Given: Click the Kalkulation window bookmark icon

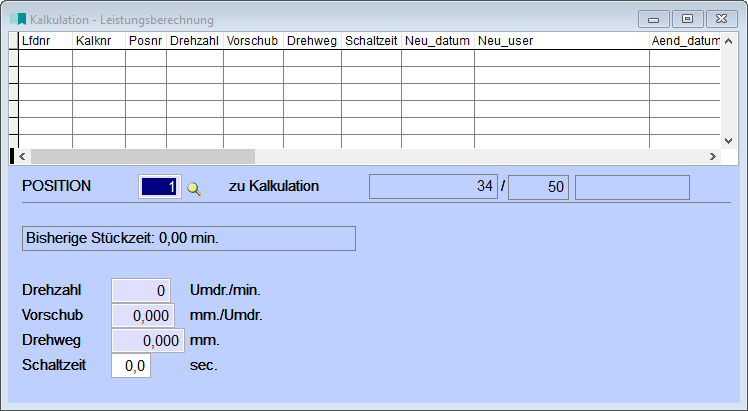Looking at the screenshot, I should [x=18, y=19].
